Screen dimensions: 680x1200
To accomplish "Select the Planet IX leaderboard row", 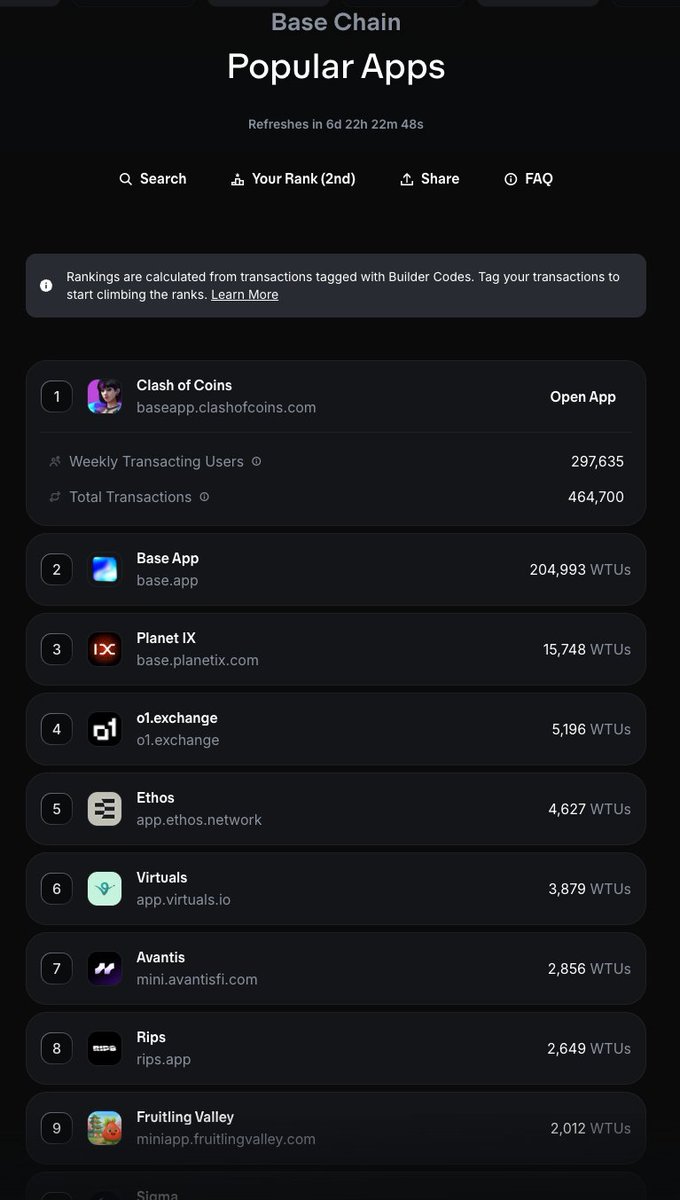I will pos(336,649).
